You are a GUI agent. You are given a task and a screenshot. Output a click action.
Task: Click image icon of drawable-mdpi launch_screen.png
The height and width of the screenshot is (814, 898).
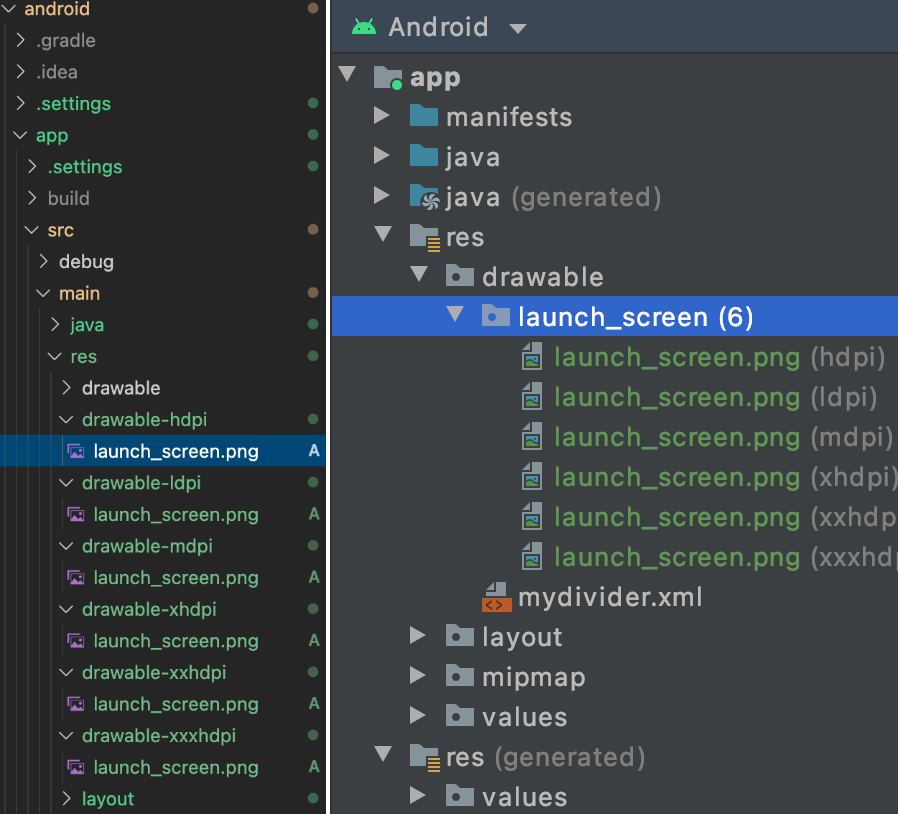(76, 577)
